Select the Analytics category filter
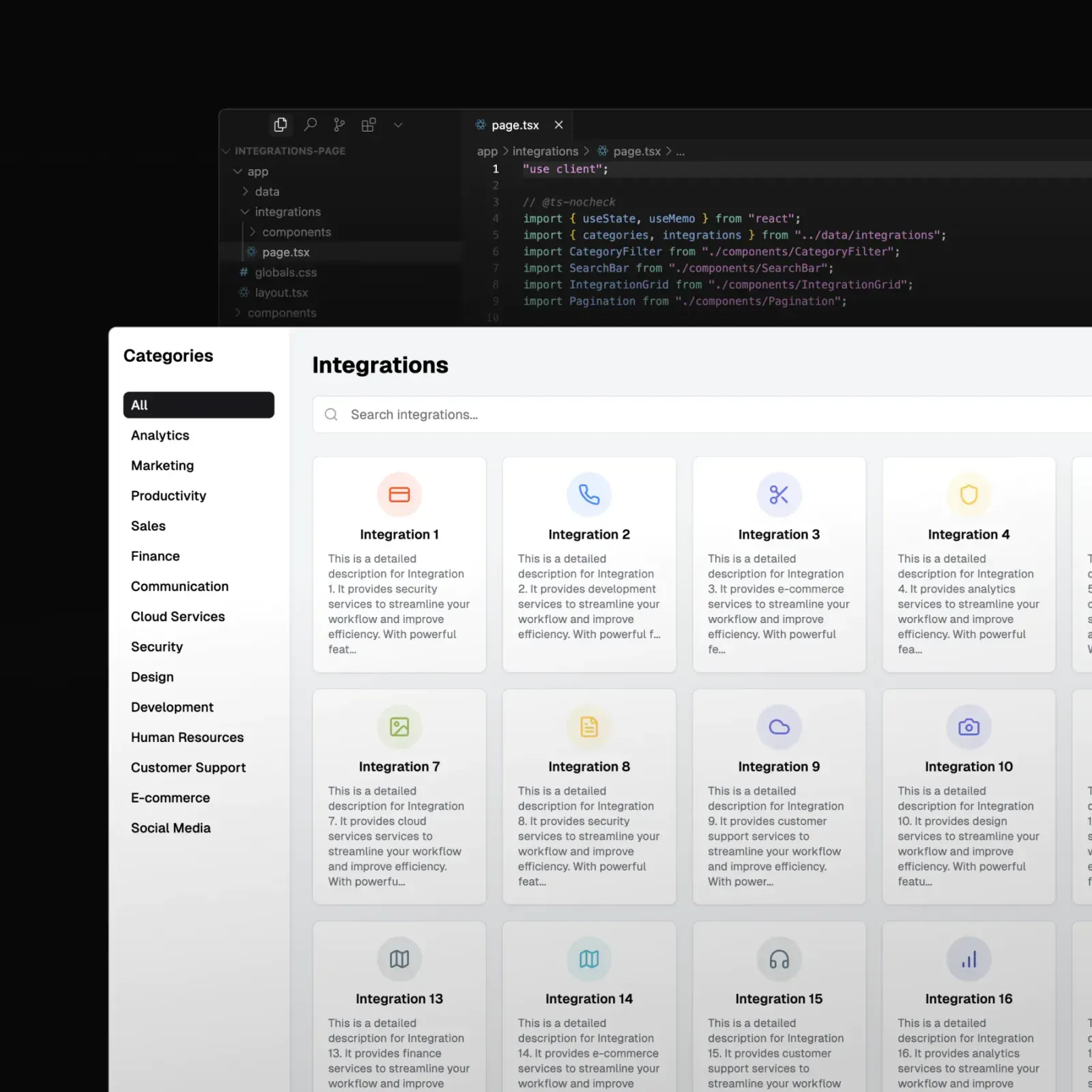 pyautogui.click(x=160, y=435)
